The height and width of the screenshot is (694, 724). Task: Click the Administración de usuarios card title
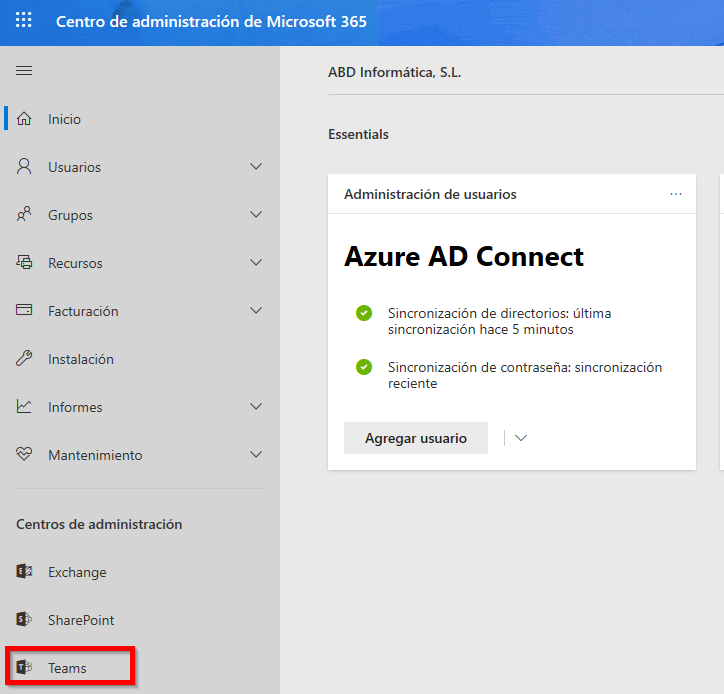coord(430,194)
